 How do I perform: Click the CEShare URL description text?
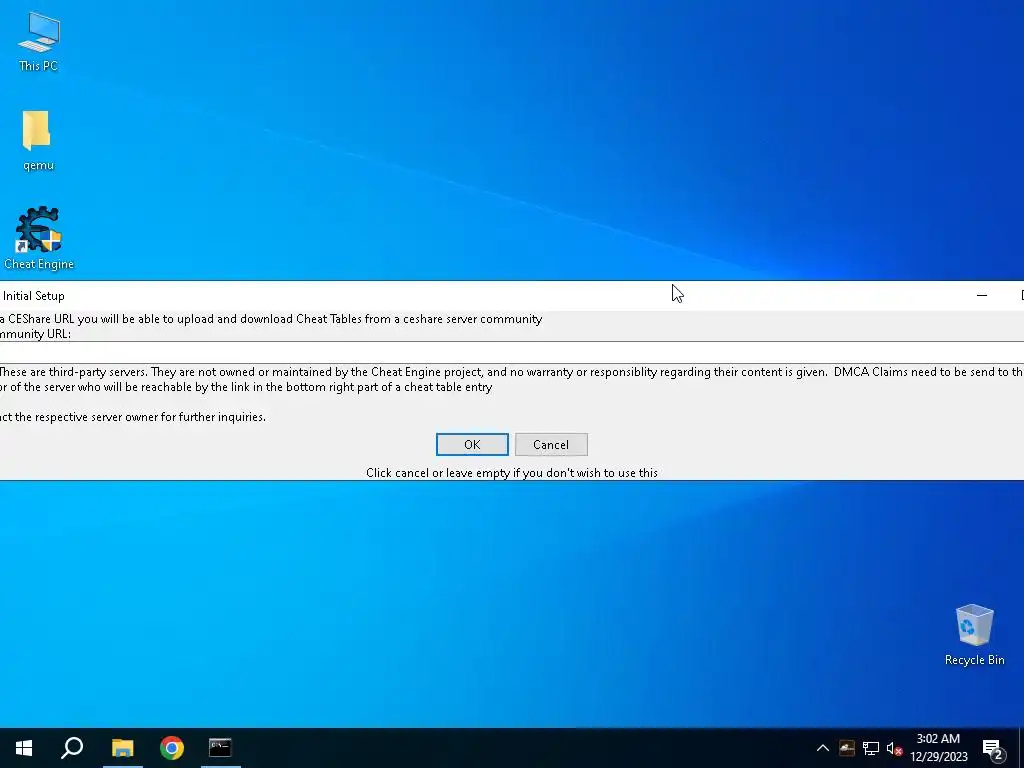coord(271,319)
